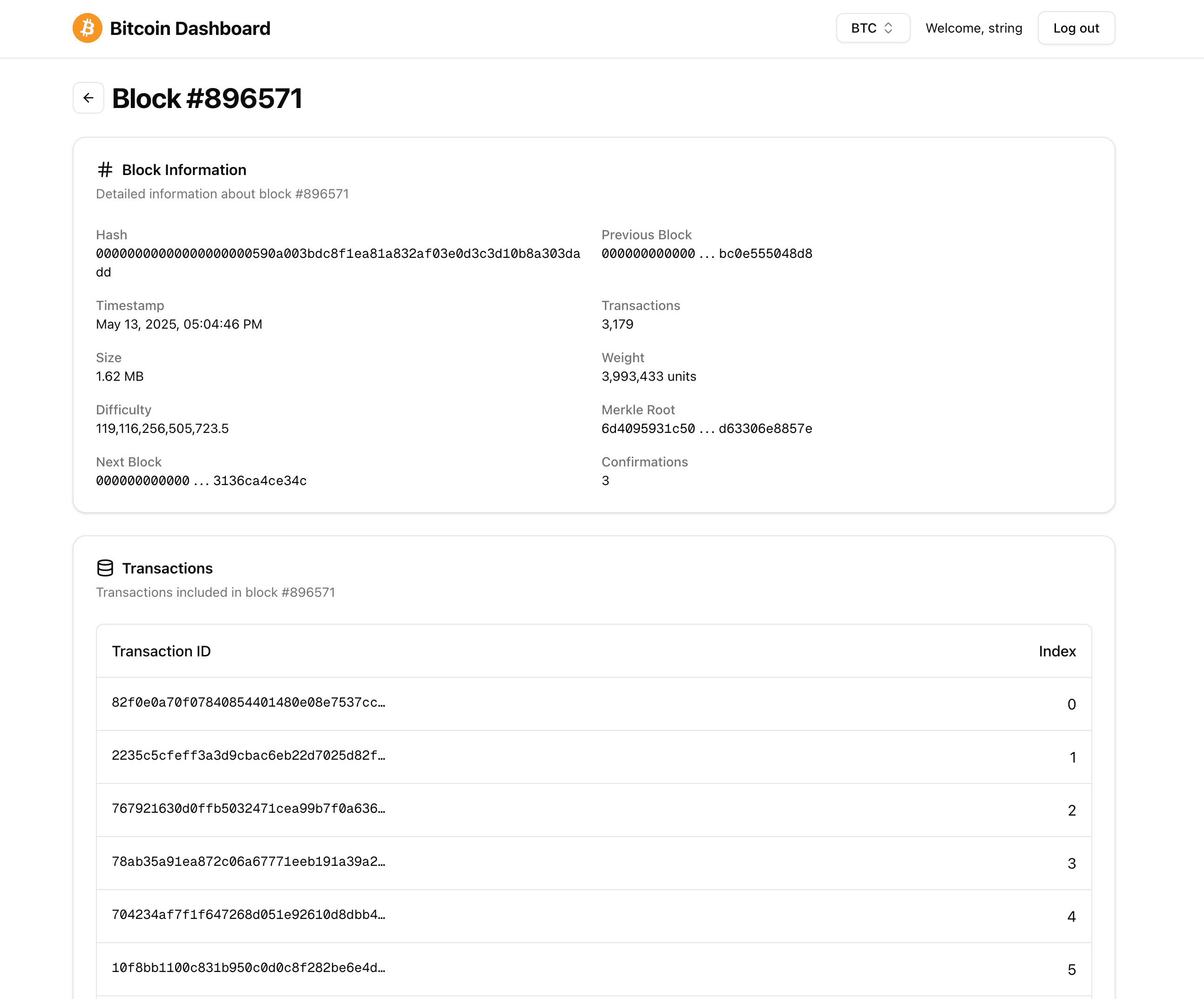Open the Next Block hash link
1204x999 pixels.
click(x=201, y=480)
